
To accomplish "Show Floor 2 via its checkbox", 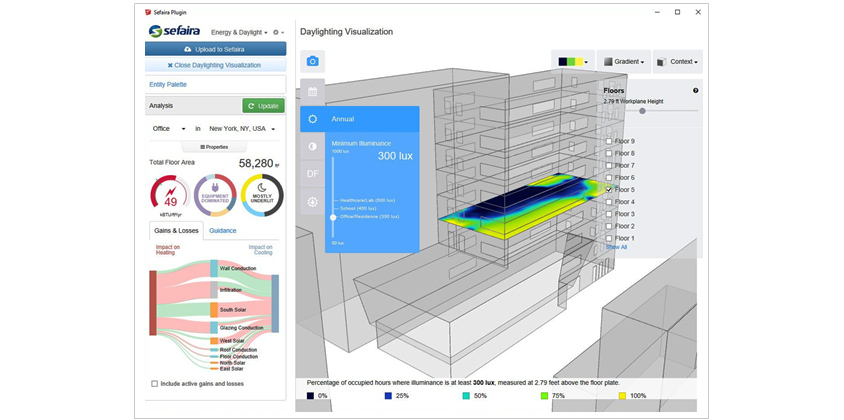I will click(609, 226).
